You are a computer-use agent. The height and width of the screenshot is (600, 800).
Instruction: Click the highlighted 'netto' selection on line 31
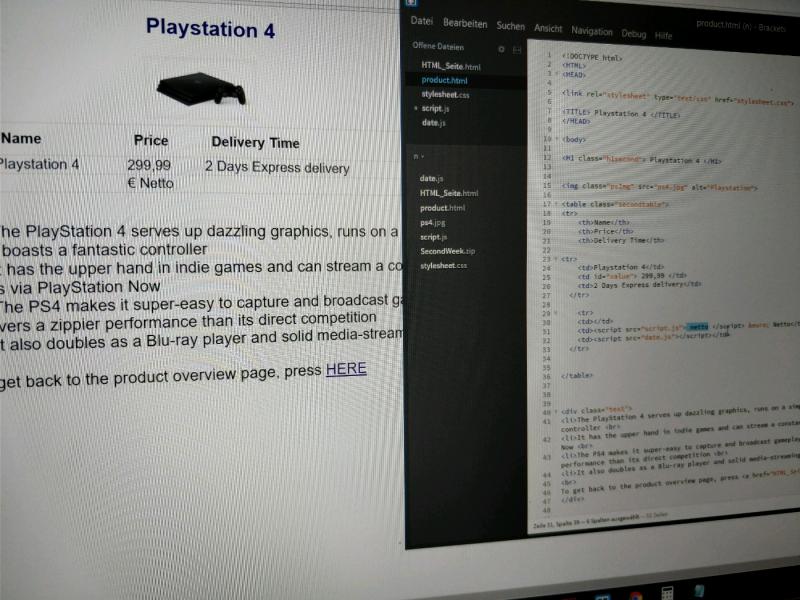698,327
